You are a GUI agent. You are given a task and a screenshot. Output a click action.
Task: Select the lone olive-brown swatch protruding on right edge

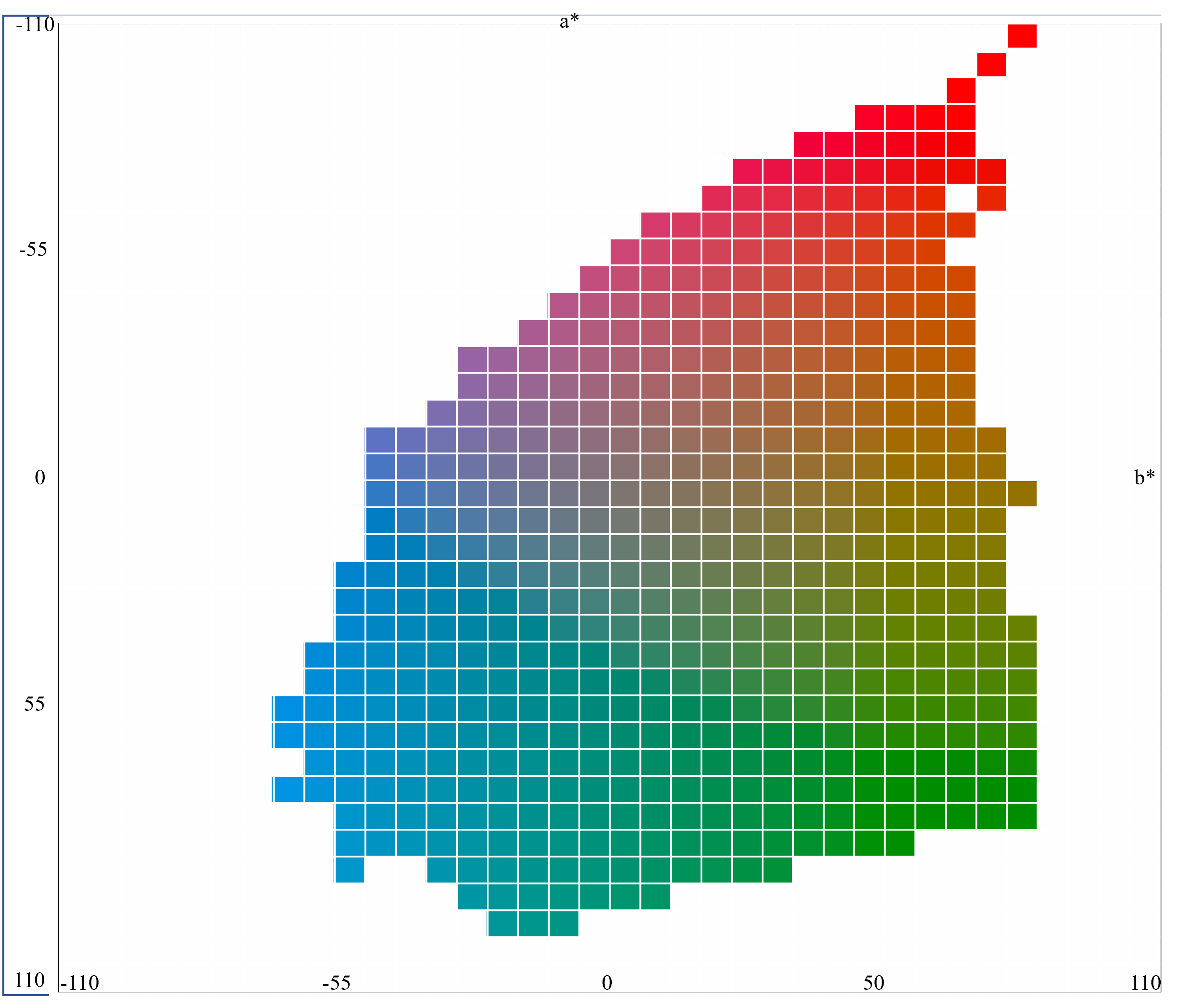pyautogui.click(x=1022, y=494)
